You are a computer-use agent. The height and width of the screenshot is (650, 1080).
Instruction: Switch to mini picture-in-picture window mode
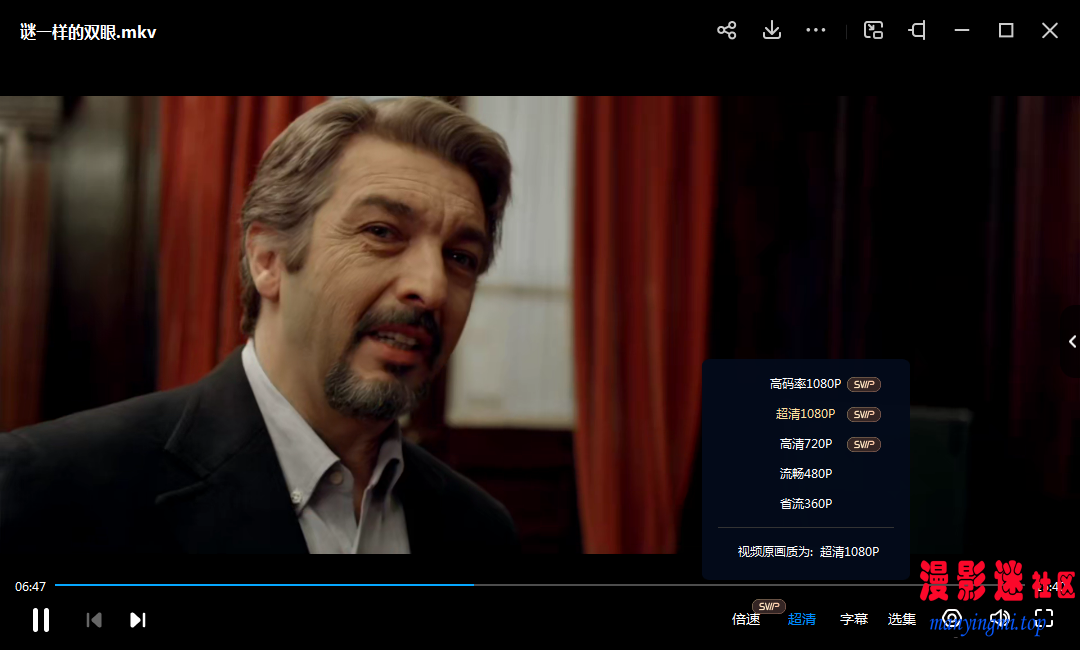click(x=873, y=30)
